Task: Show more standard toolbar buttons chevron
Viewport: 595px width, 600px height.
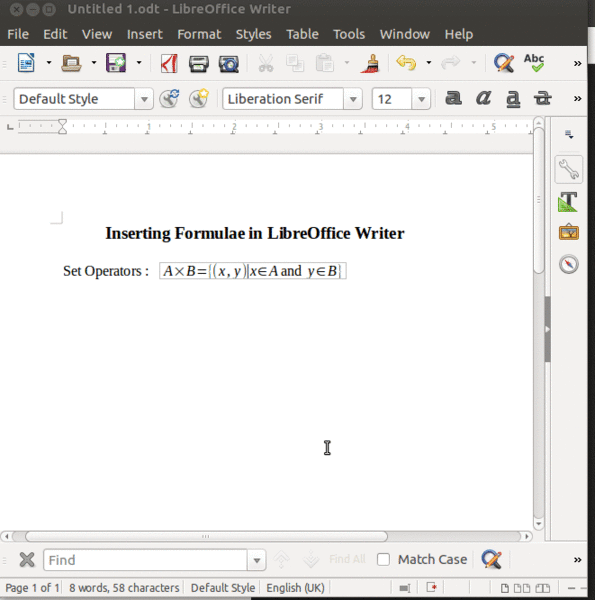Action: 578,63
